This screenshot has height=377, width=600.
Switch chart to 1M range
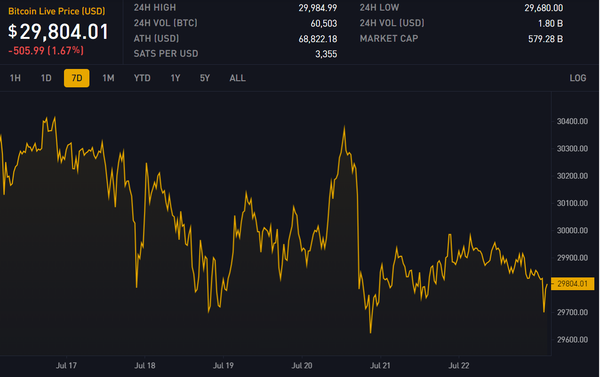pyautogui.click(x=108, y=78)
